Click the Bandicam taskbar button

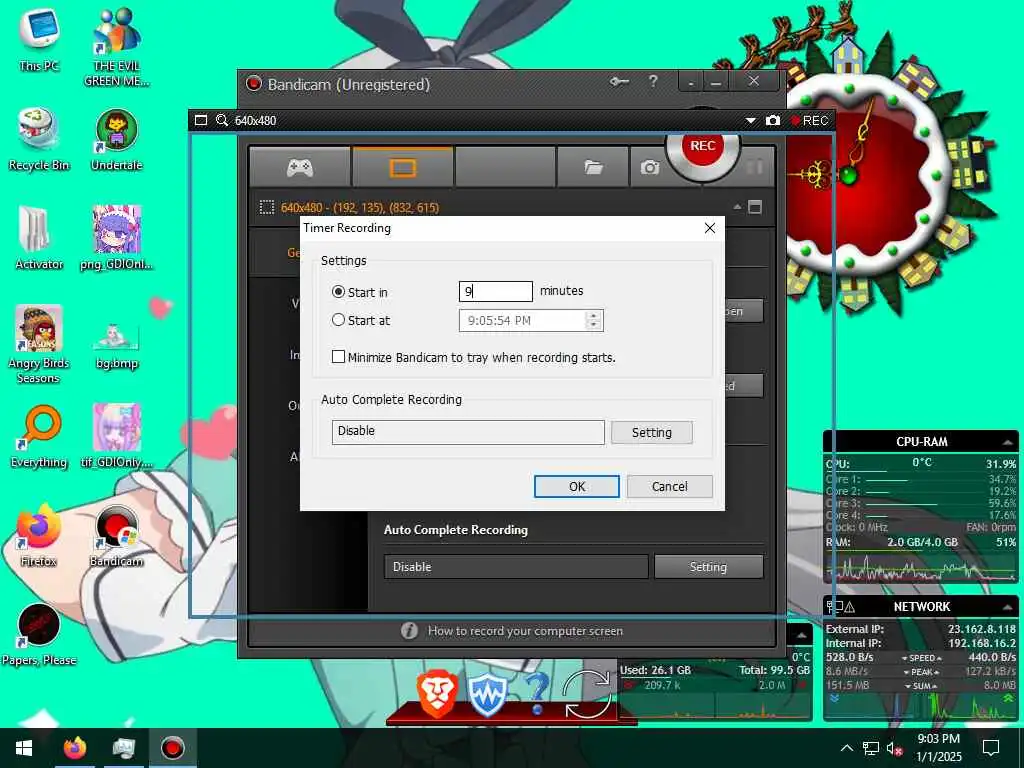coord(172,748)
